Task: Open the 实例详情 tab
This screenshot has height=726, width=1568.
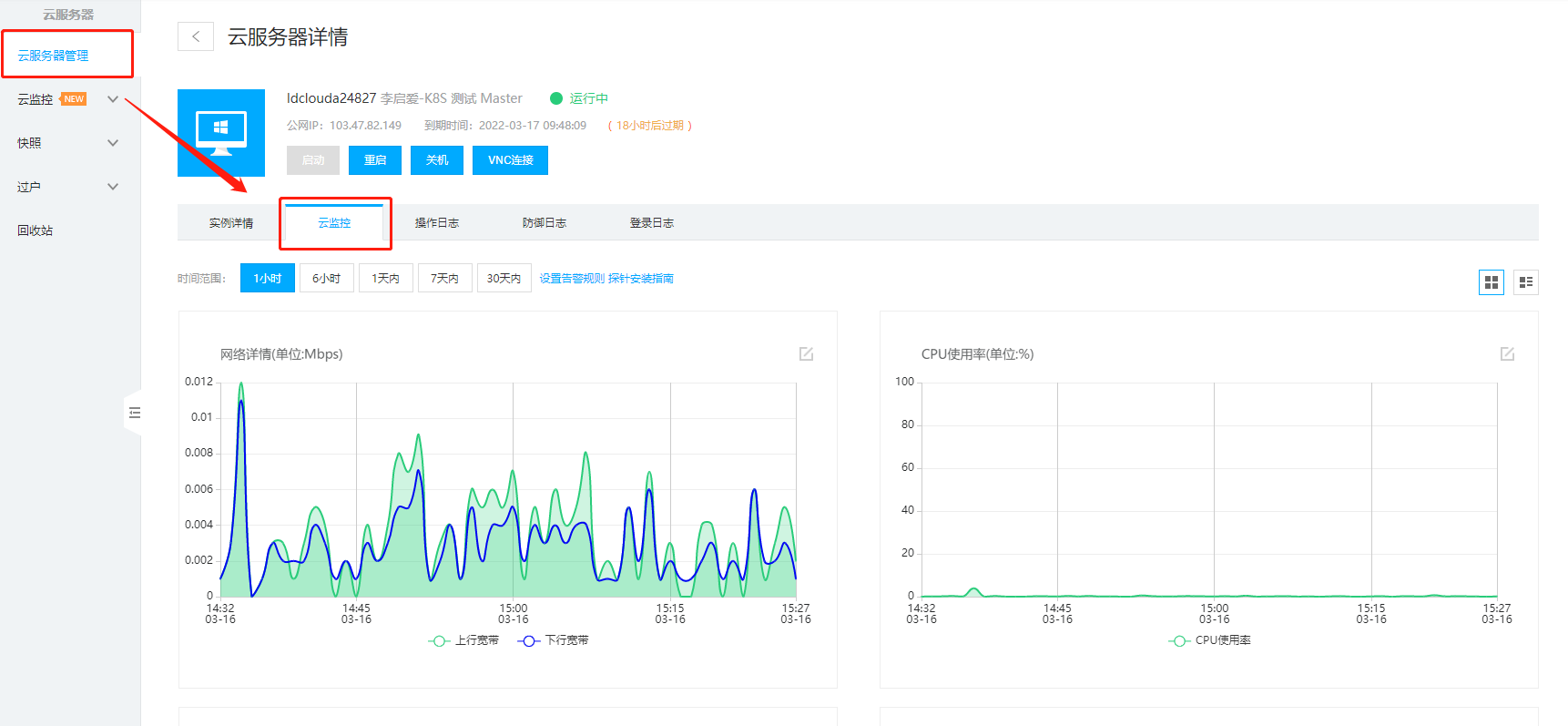Action: click(230, 223)
